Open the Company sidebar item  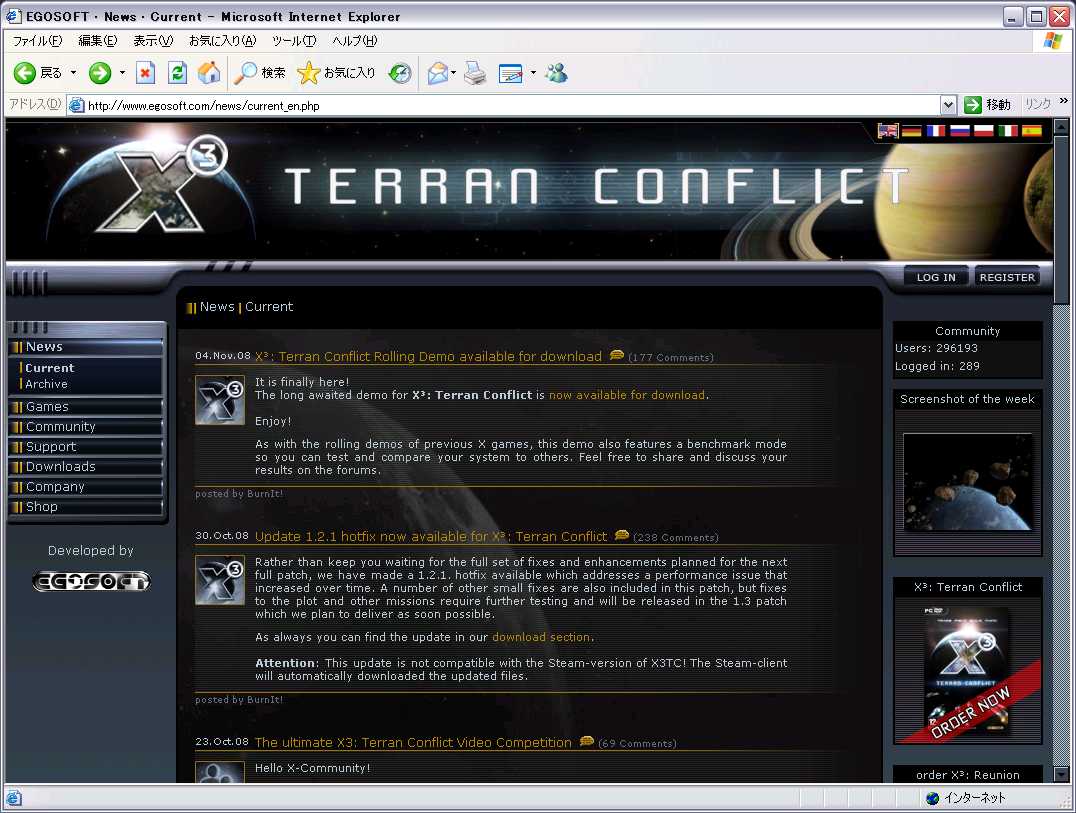(x=86, y=486)
